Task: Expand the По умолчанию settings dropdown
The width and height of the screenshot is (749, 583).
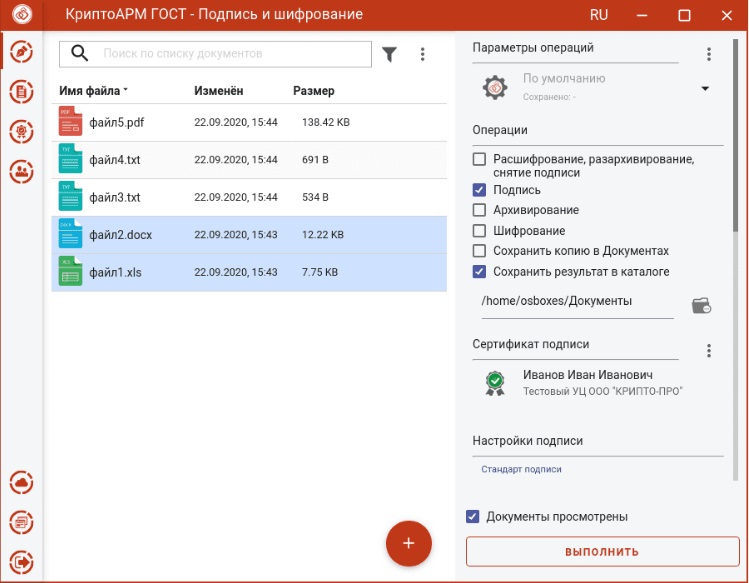Action: [705, 88]
